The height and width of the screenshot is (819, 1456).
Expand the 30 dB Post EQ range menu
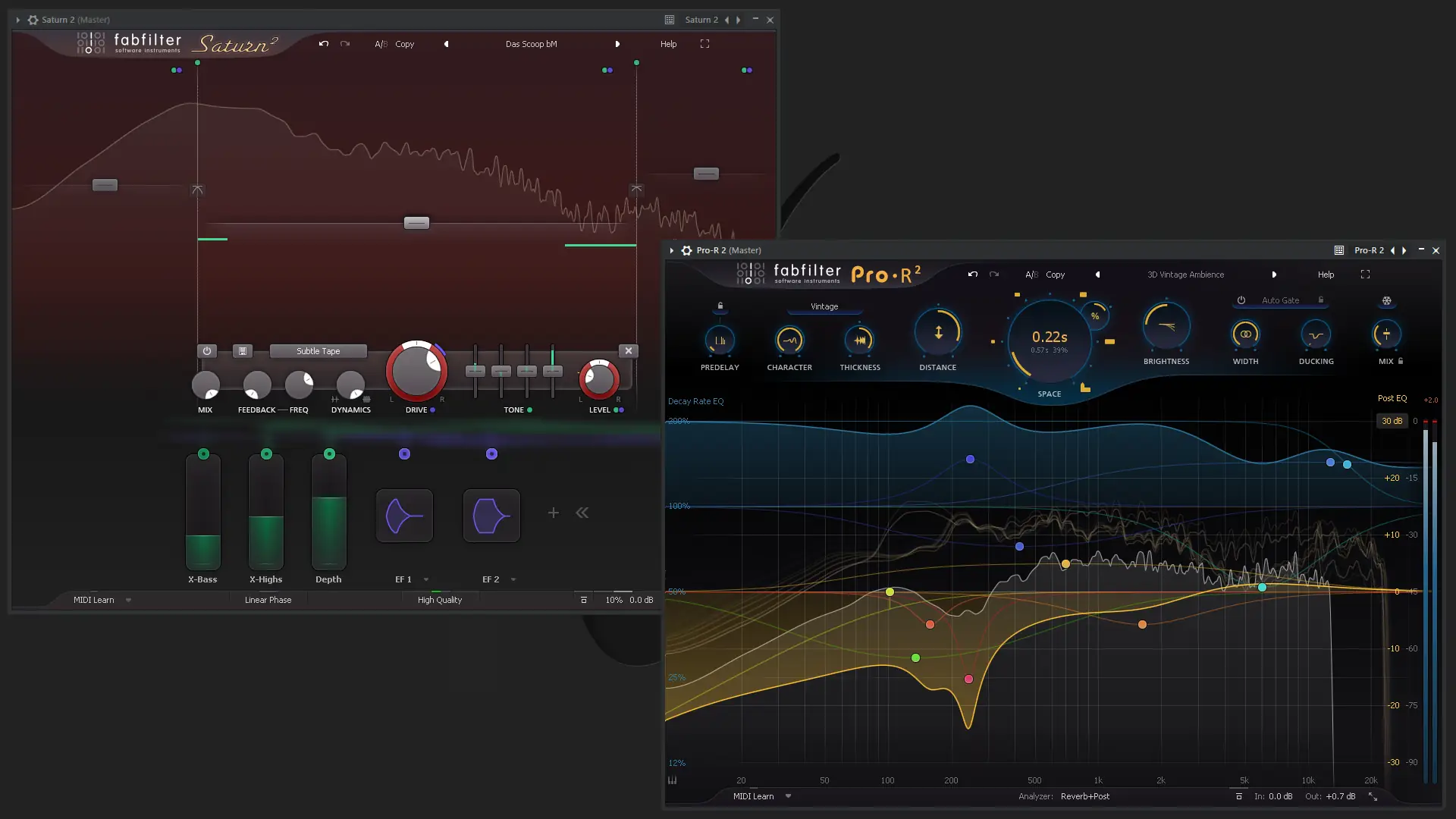(1392, 421)
